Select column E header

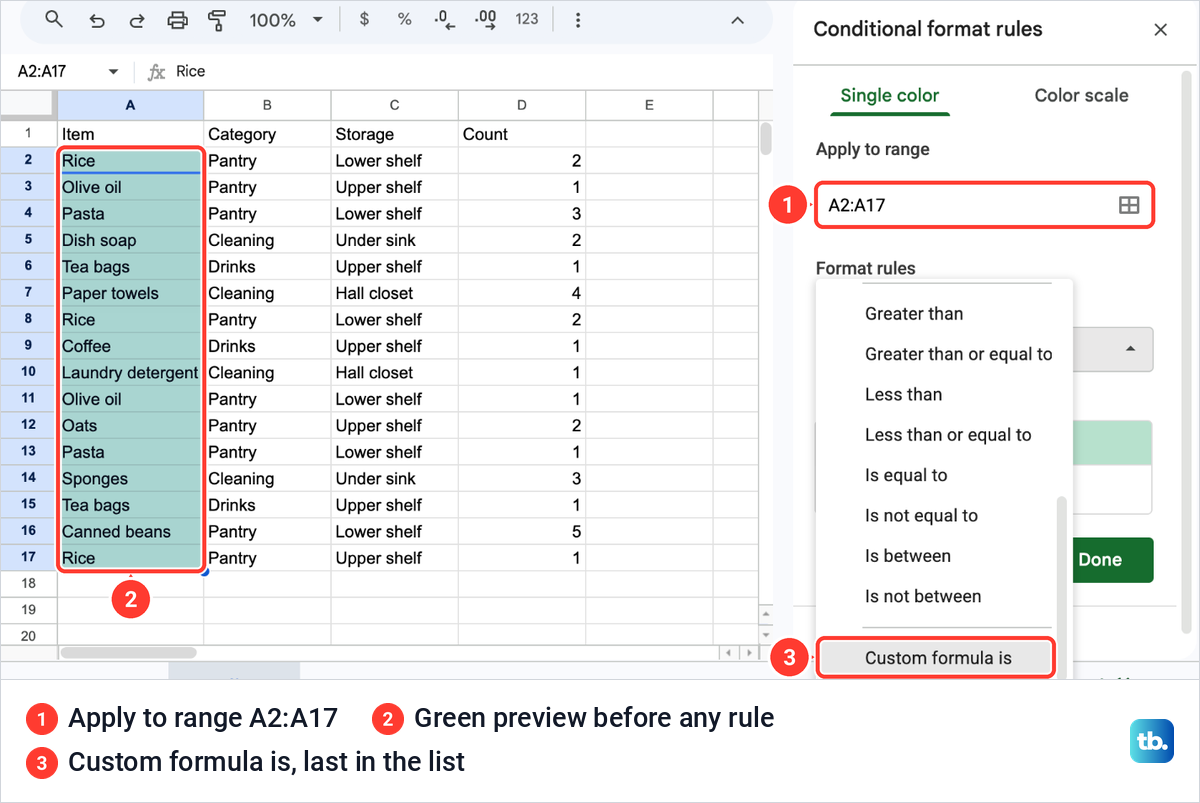click(x=648, y=104)
